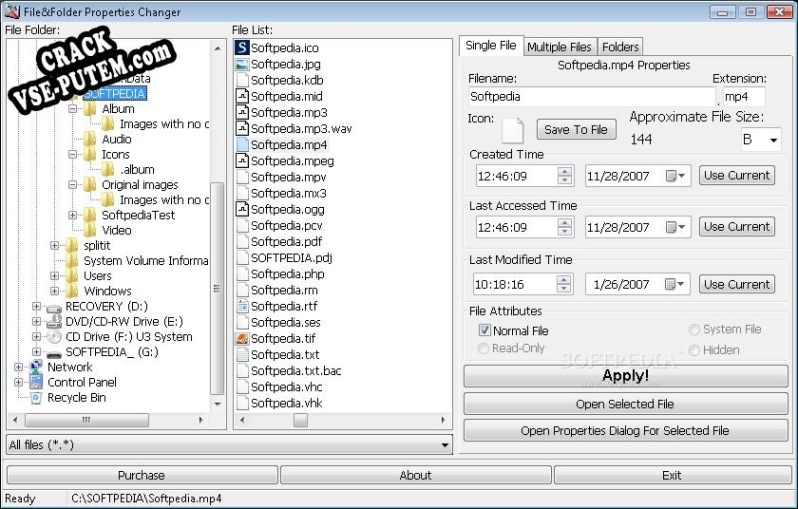The image size is (798, 509).
Task: Click the Filename input field
Action: pyautogui.click(x=592, y=96)
